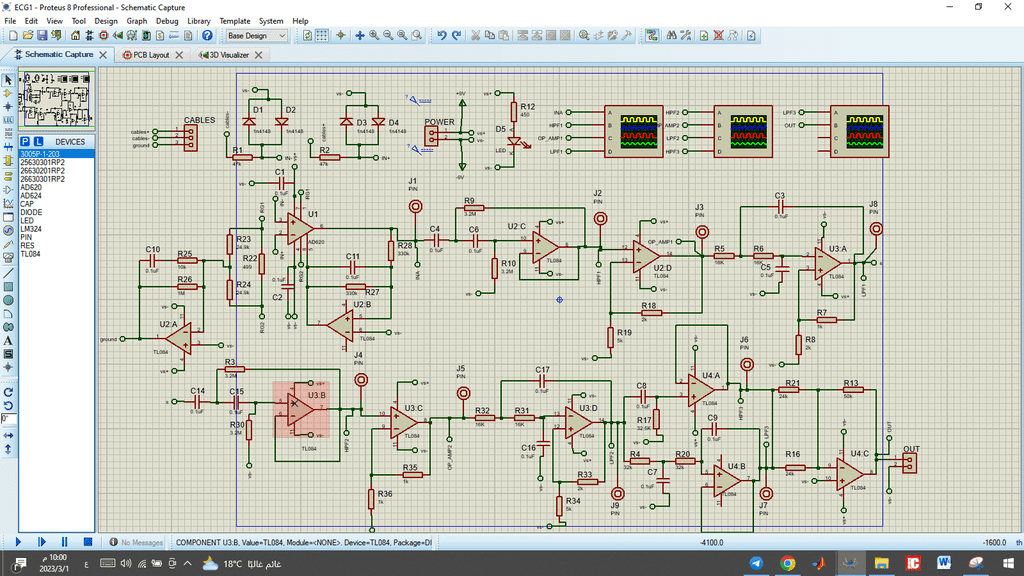Screen dimensions: 1024x576
Task: Add a new sheet using the green plus page icon
Action: click(x=704, y=36)
